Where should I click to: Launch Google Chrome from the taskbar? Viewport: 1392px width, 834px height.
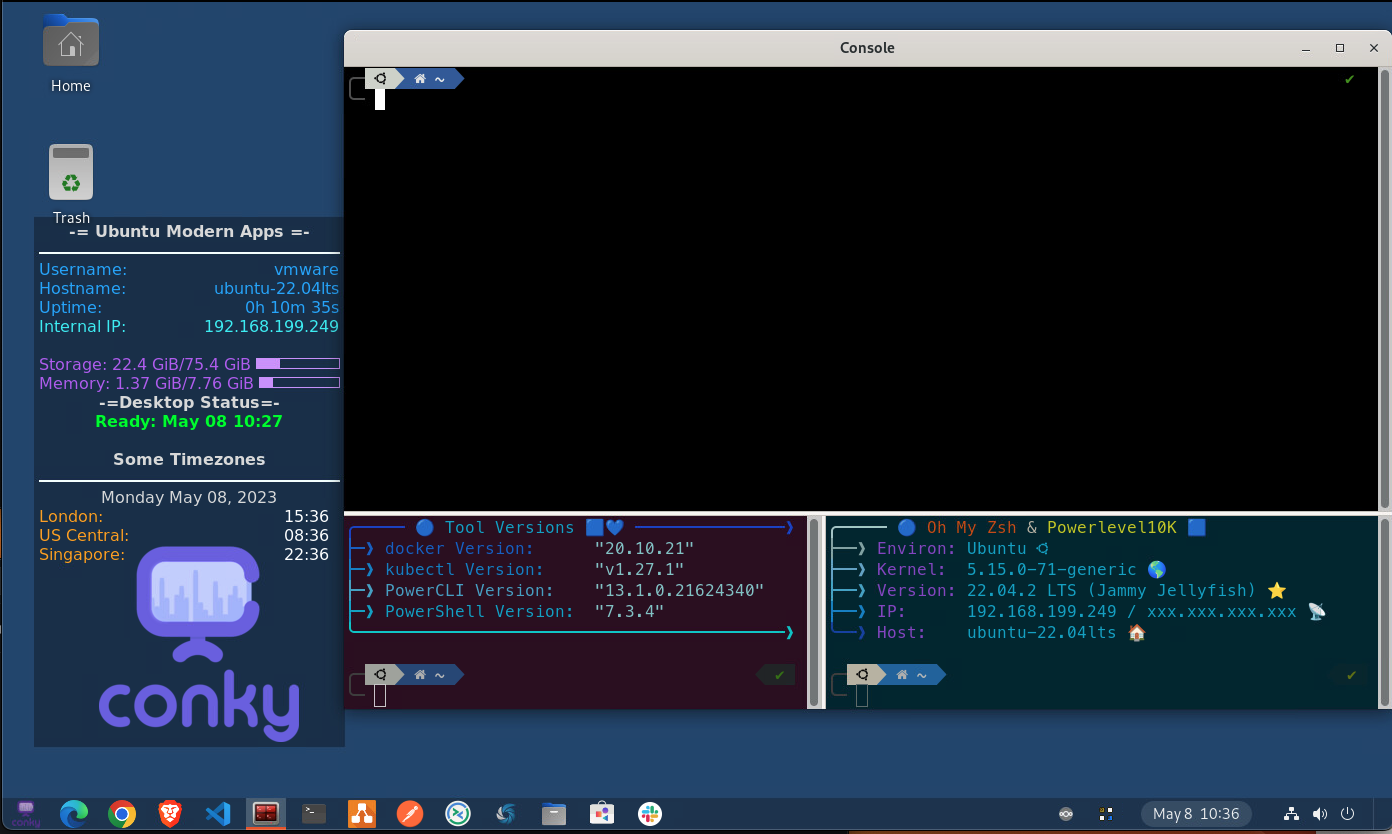[122, 814]
